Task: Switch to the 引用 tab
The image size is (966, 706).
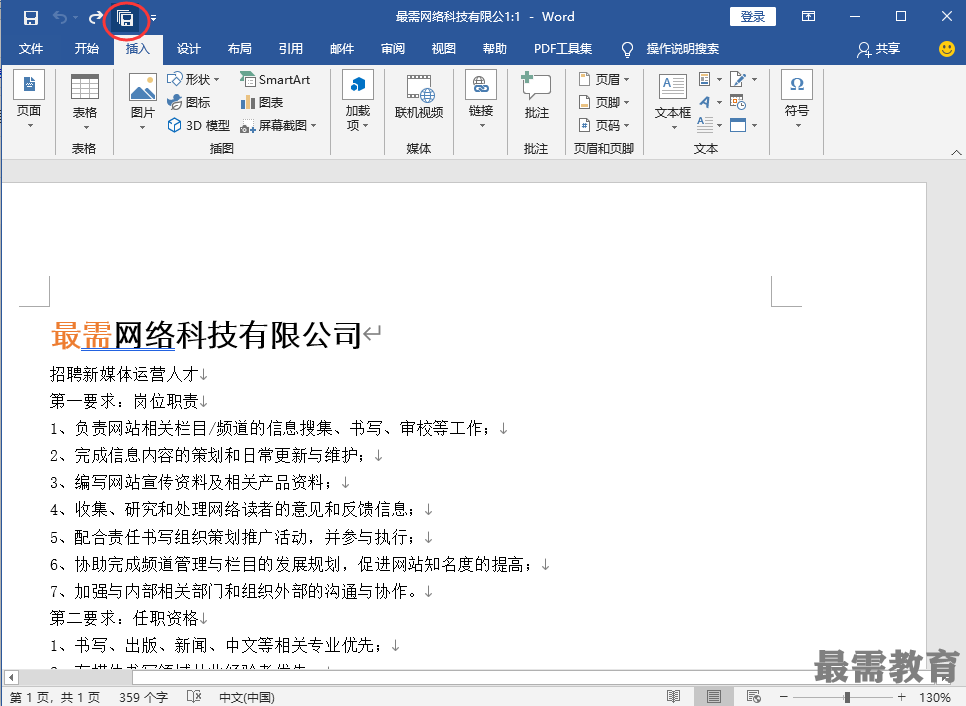Action: click(291, 49)
